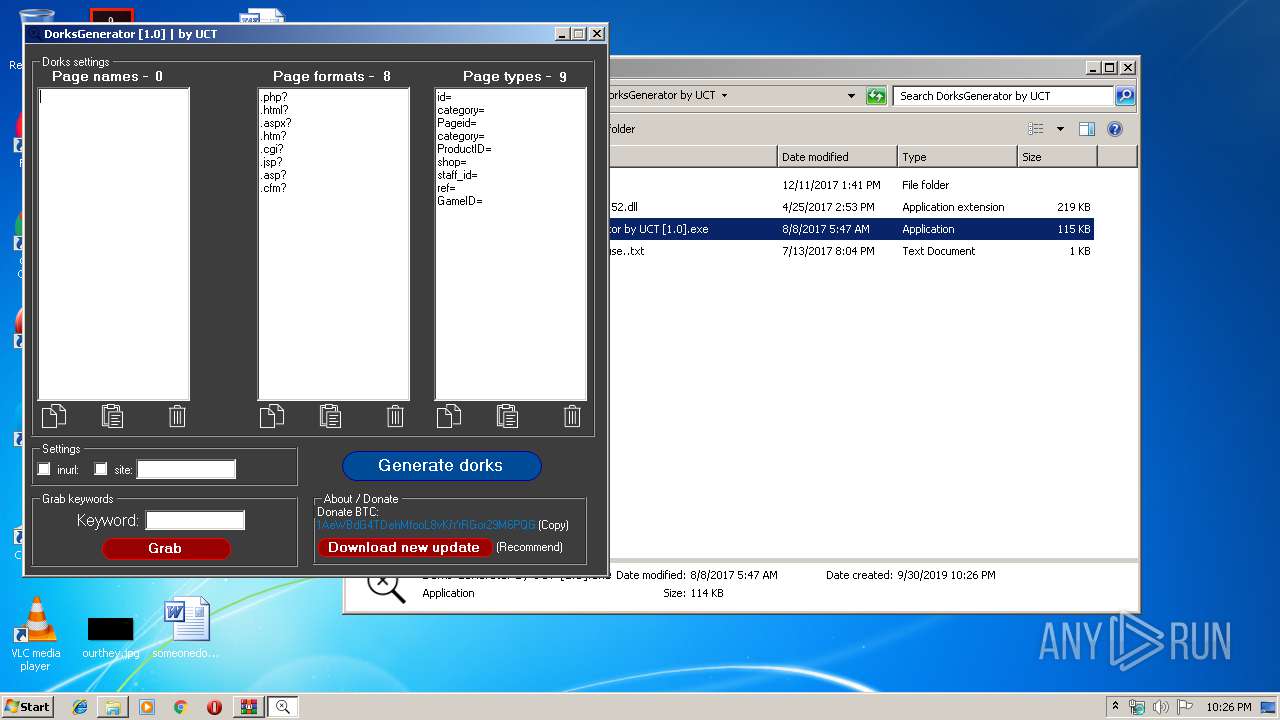The image size is (1280, 720).
Task: Open VLC media player desktop shortcut
Action: (36, 635)
